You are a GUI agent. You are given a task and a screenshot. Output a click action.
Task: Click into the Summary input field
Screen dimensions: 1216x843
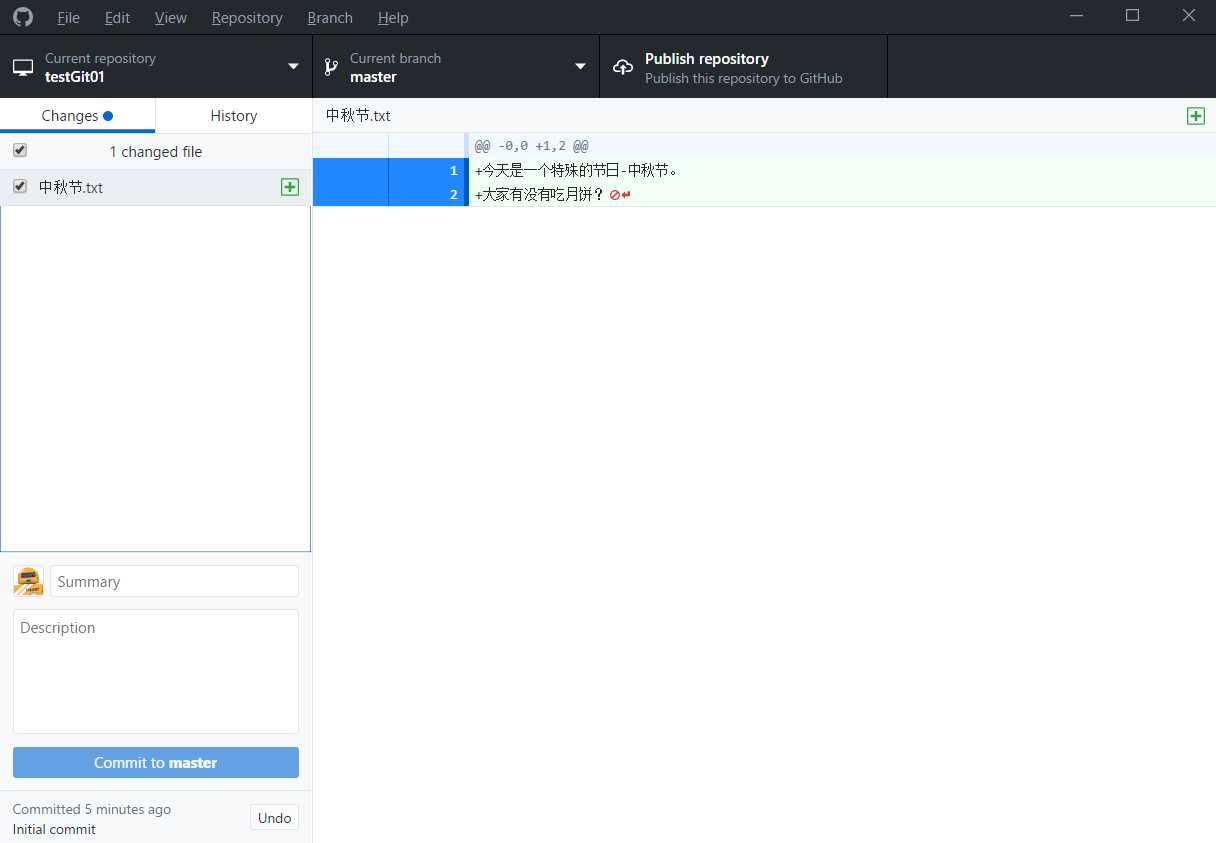tap(174, 581)
